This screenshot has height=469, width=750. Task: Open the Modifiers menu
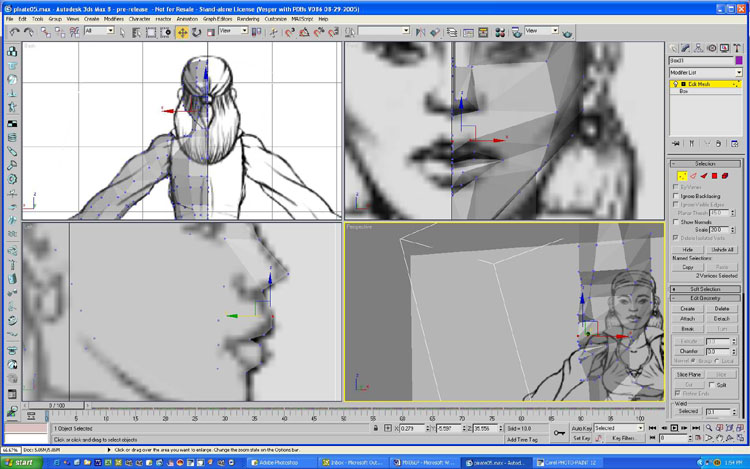tap(114, 19)
